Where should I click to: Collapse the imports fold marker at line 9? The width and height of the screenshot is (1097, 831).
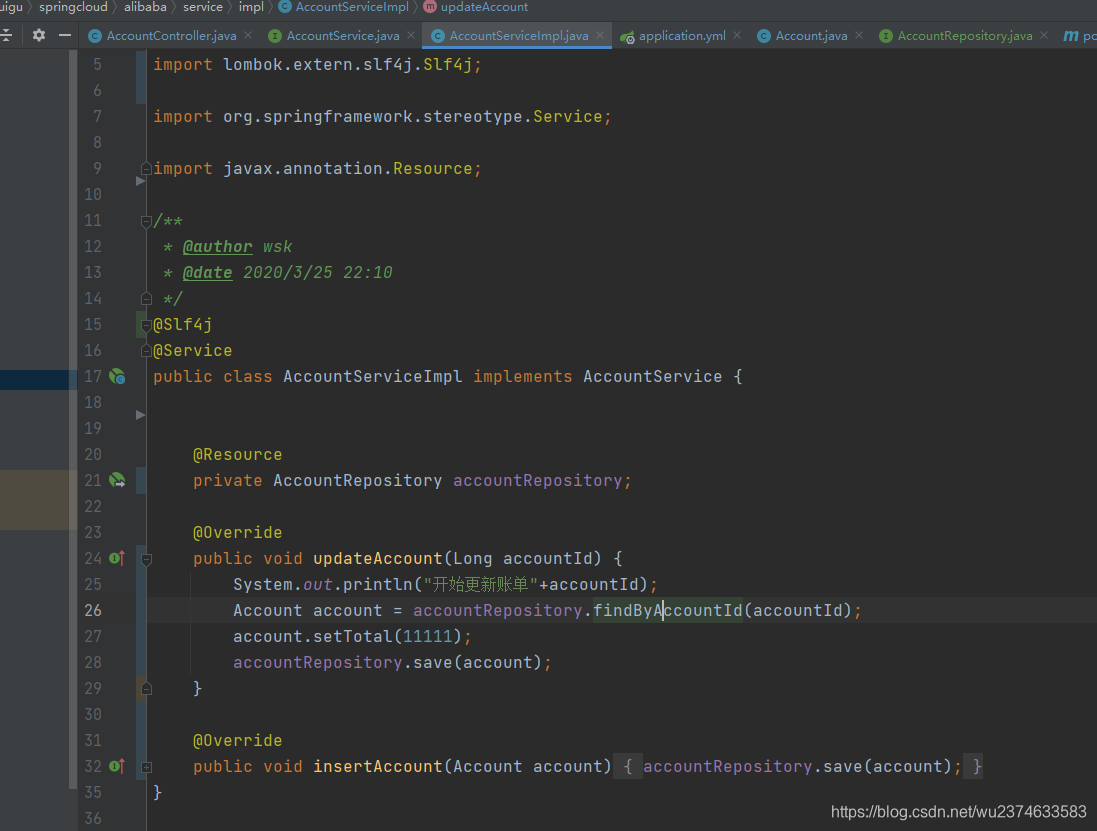coord(146,169)
